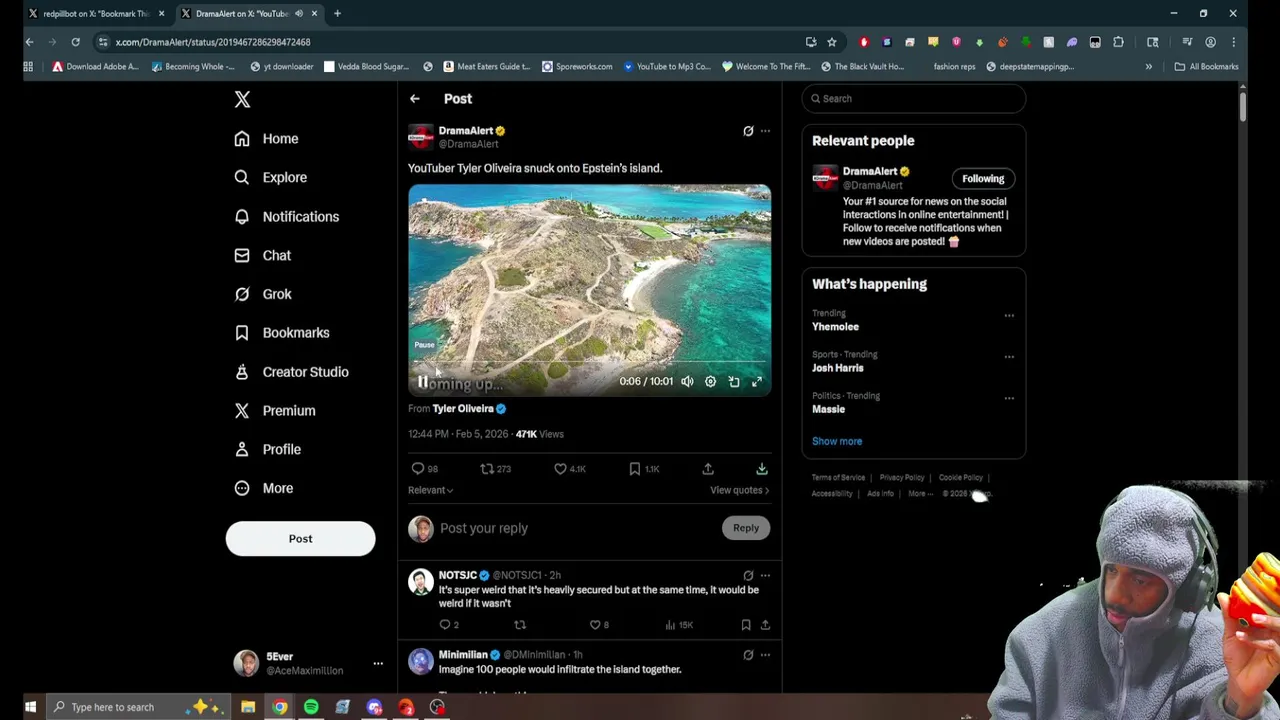1280x720 pixels.
Task: Open Notifications in the X sidebar
Action: [286, 216]
